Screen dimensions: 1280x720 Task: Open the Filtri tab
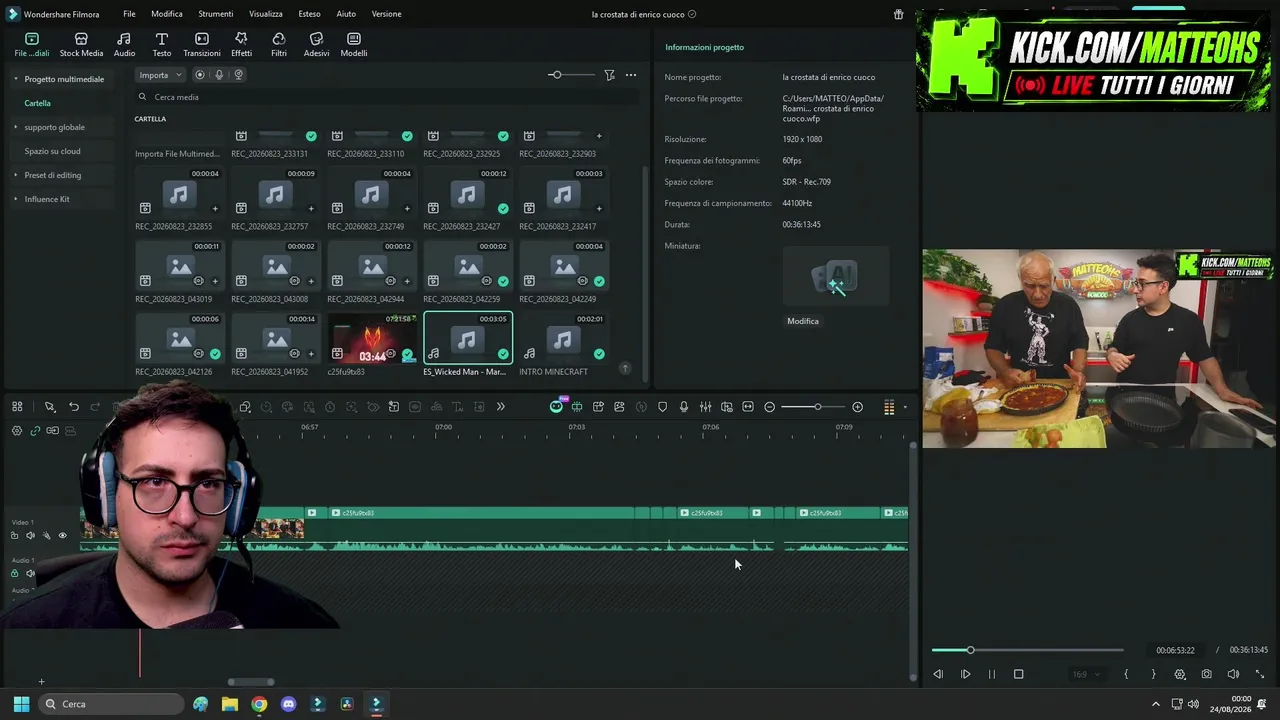pos(279,44)
